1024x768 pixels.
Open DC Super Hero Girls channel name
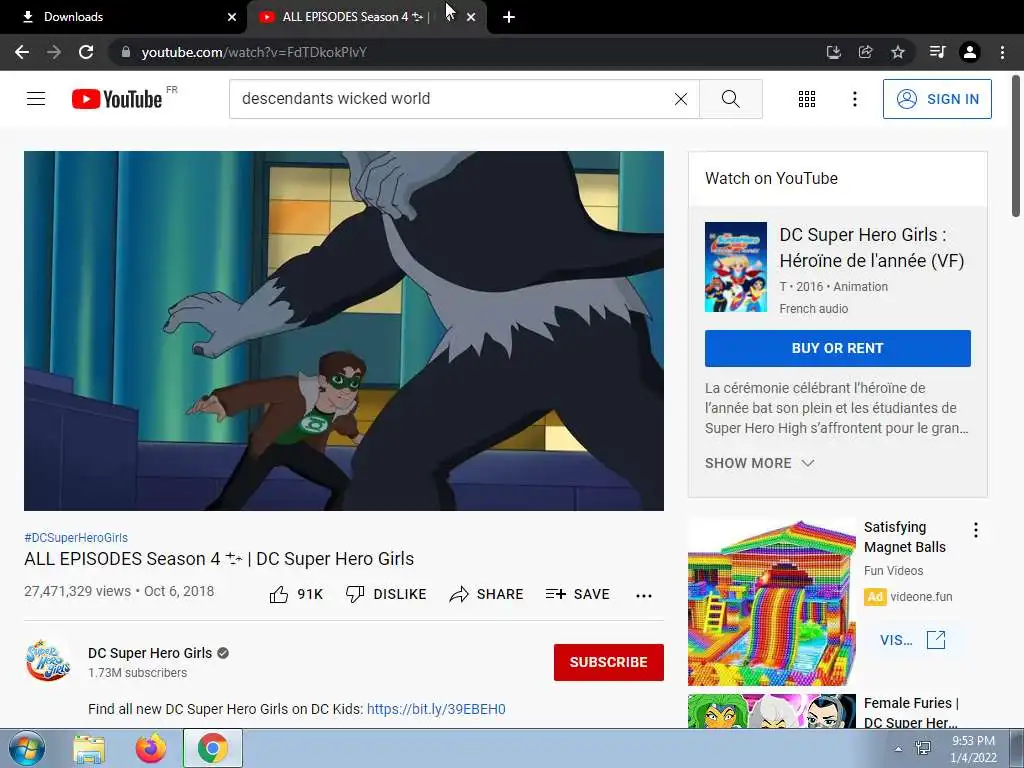pos(150,653)
